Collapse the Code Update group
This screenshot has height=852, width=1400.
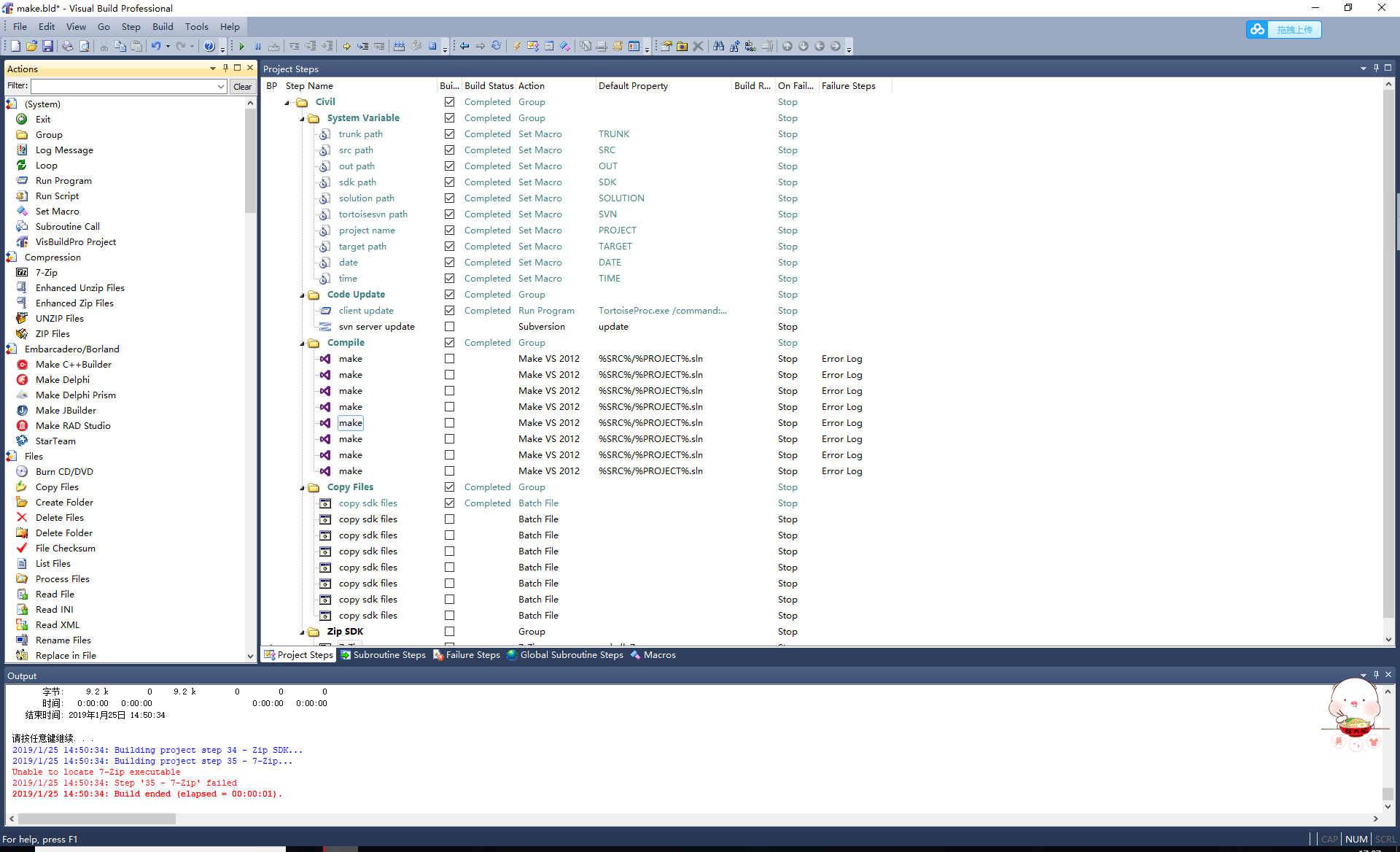(302, 295)
